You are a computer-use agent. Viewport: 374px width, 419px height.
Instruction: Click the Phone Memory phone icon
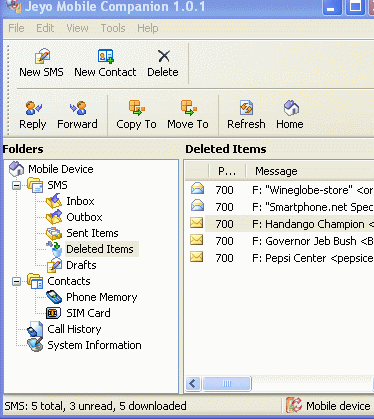click(x=54, y=297)
